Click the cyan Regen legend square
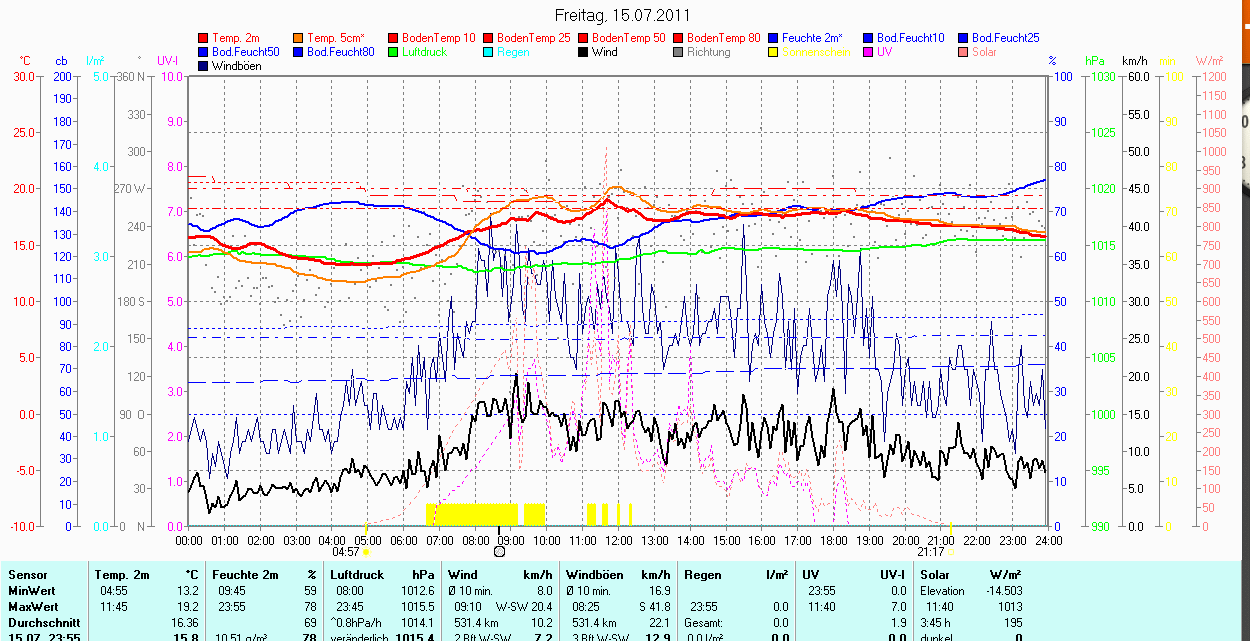This screenshot has height=641, width=1250. [489, 52]
